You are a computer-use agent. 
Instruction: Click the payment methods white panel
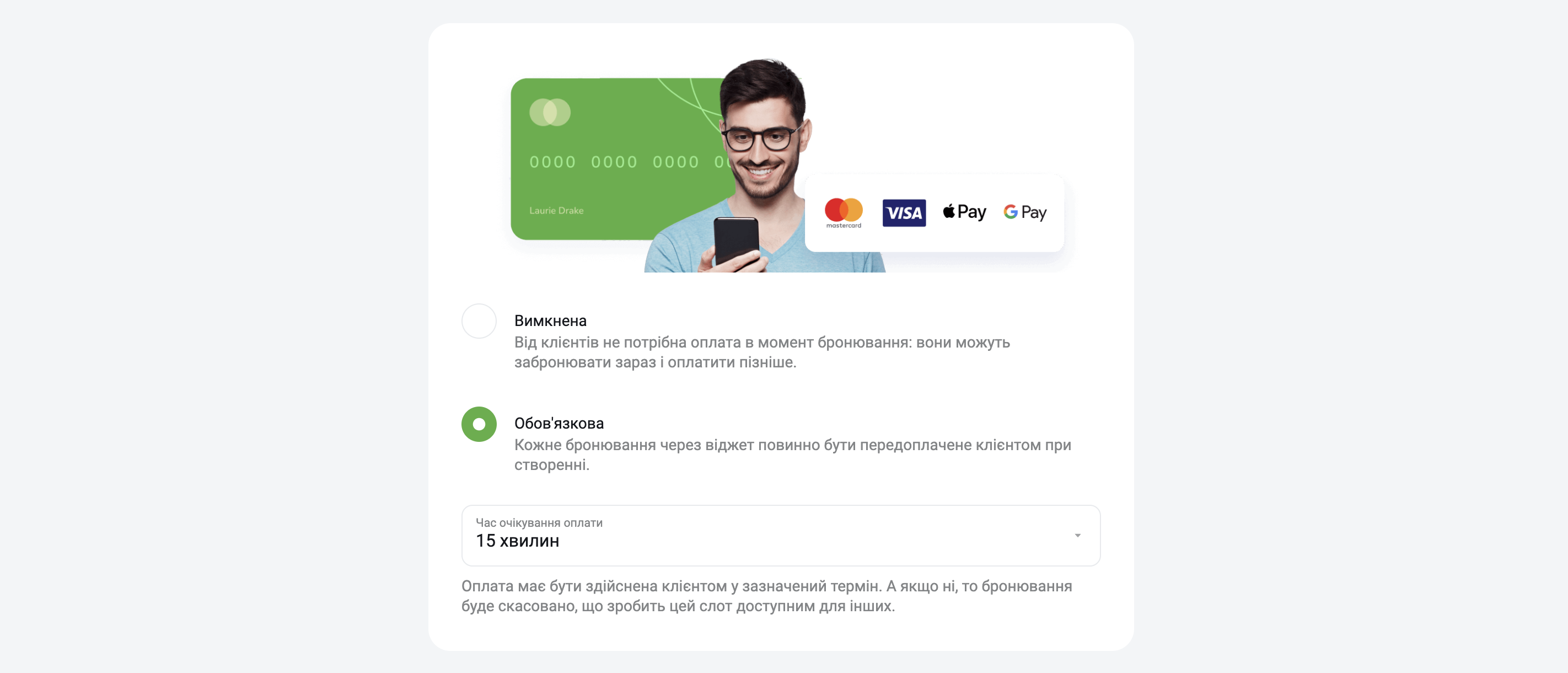[935, 212]
